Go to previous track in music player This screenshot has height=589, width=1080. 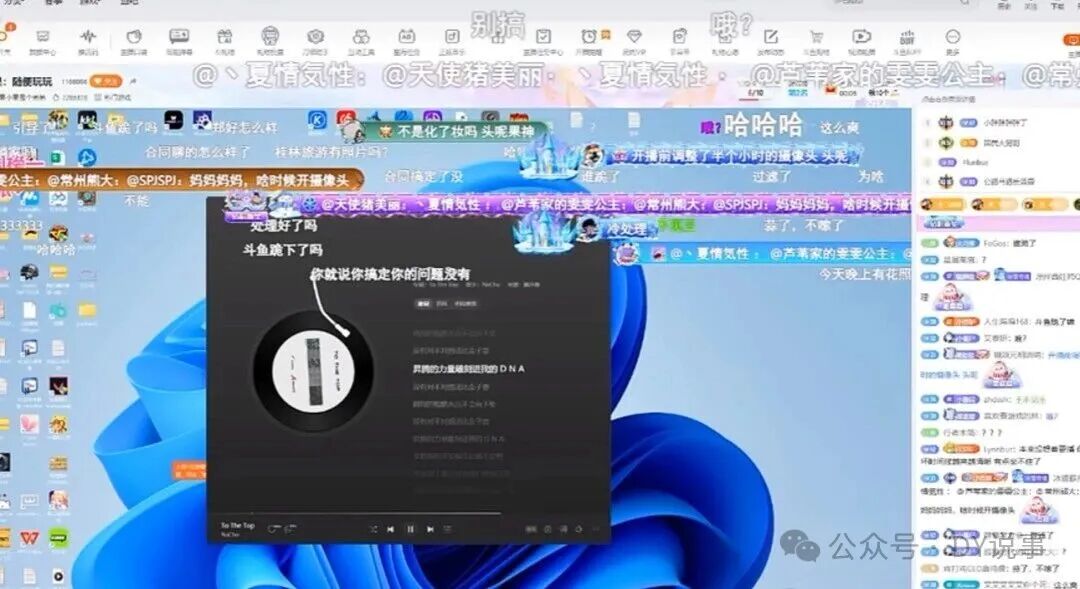[x=391, y=529]
